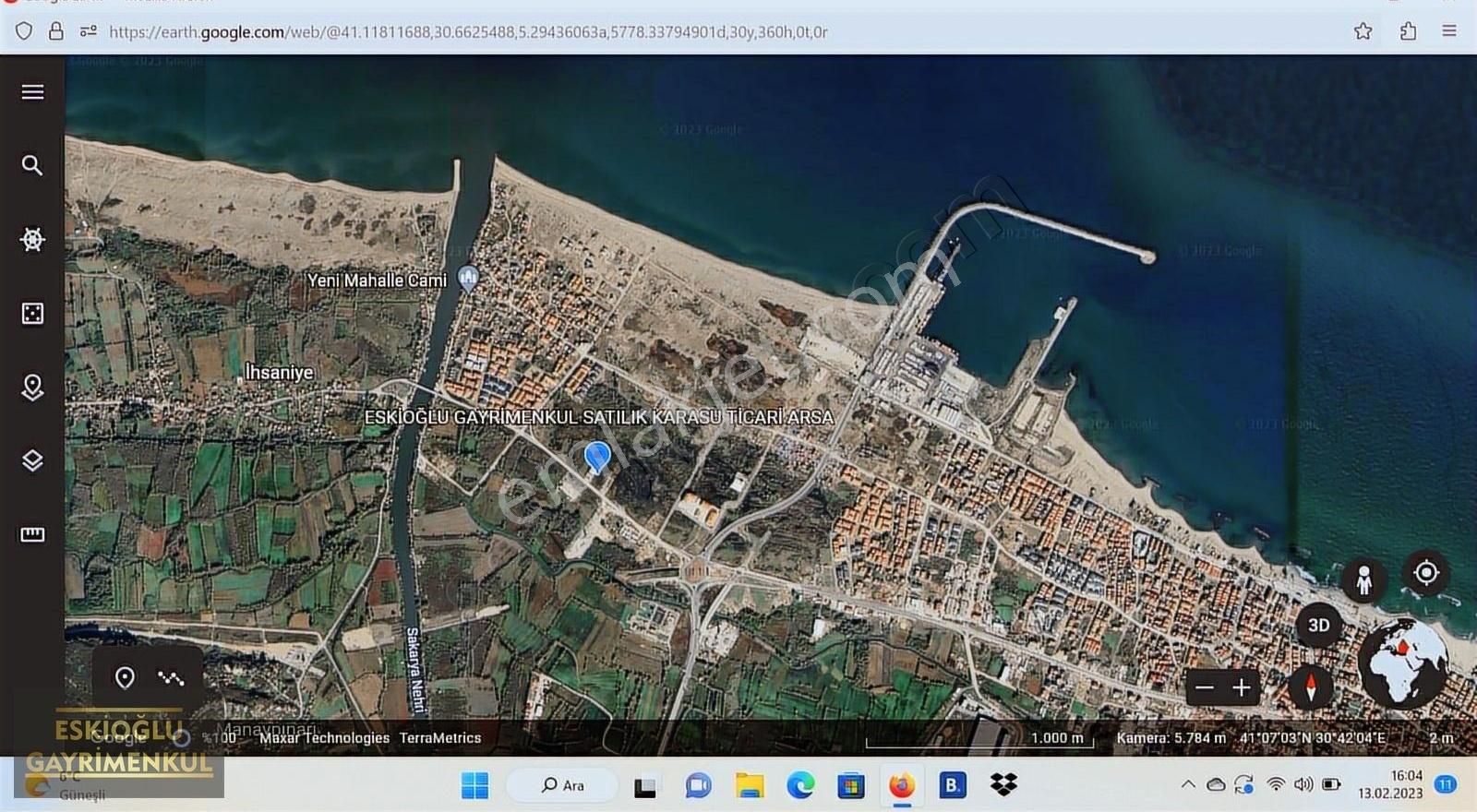Open Microsoft Store from taskbar
The height and width of the screenshot is (812, 1477).
[851, 785]
